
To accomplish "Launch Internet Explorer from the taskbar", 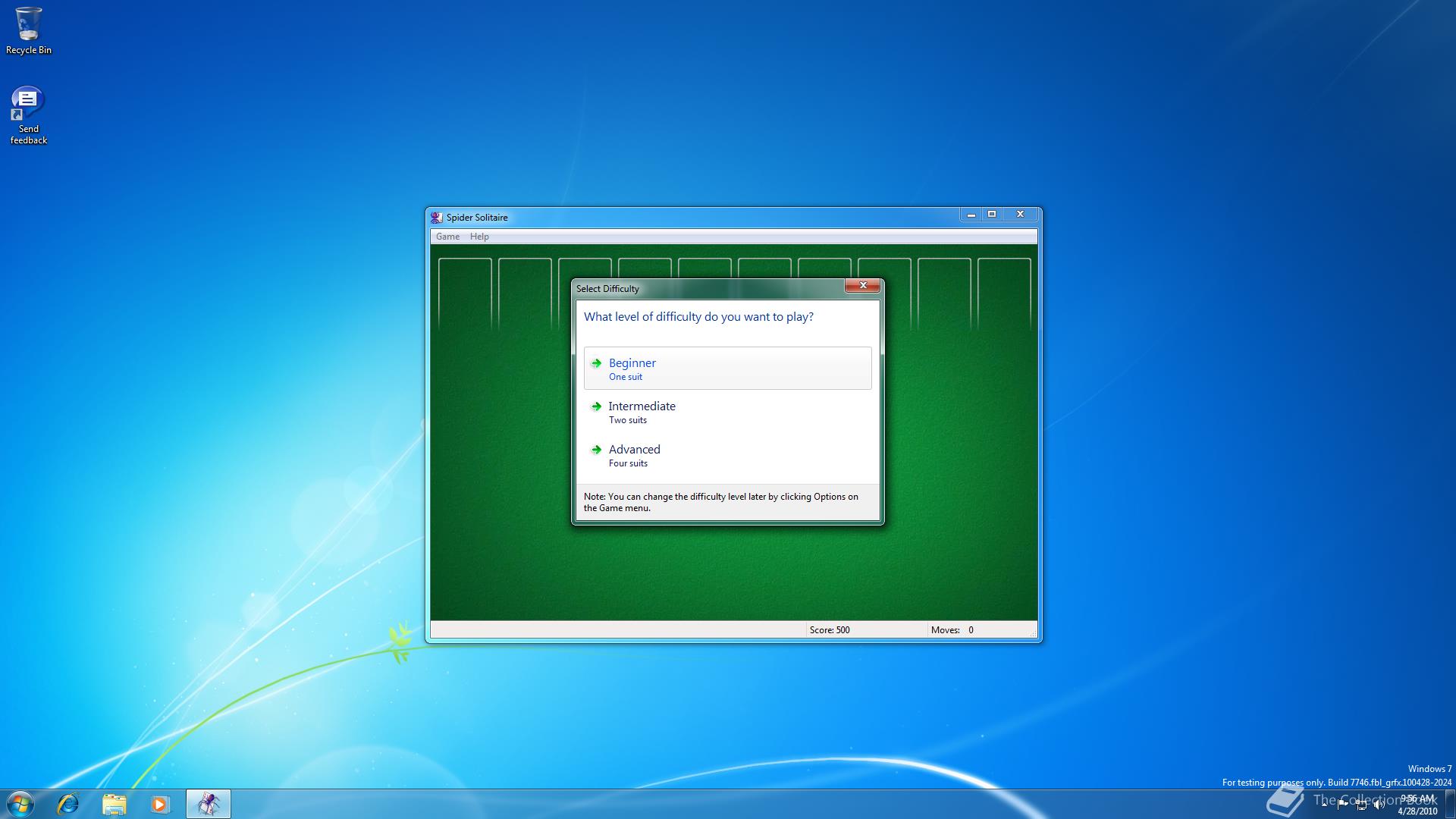I will [x=68, y=804].
